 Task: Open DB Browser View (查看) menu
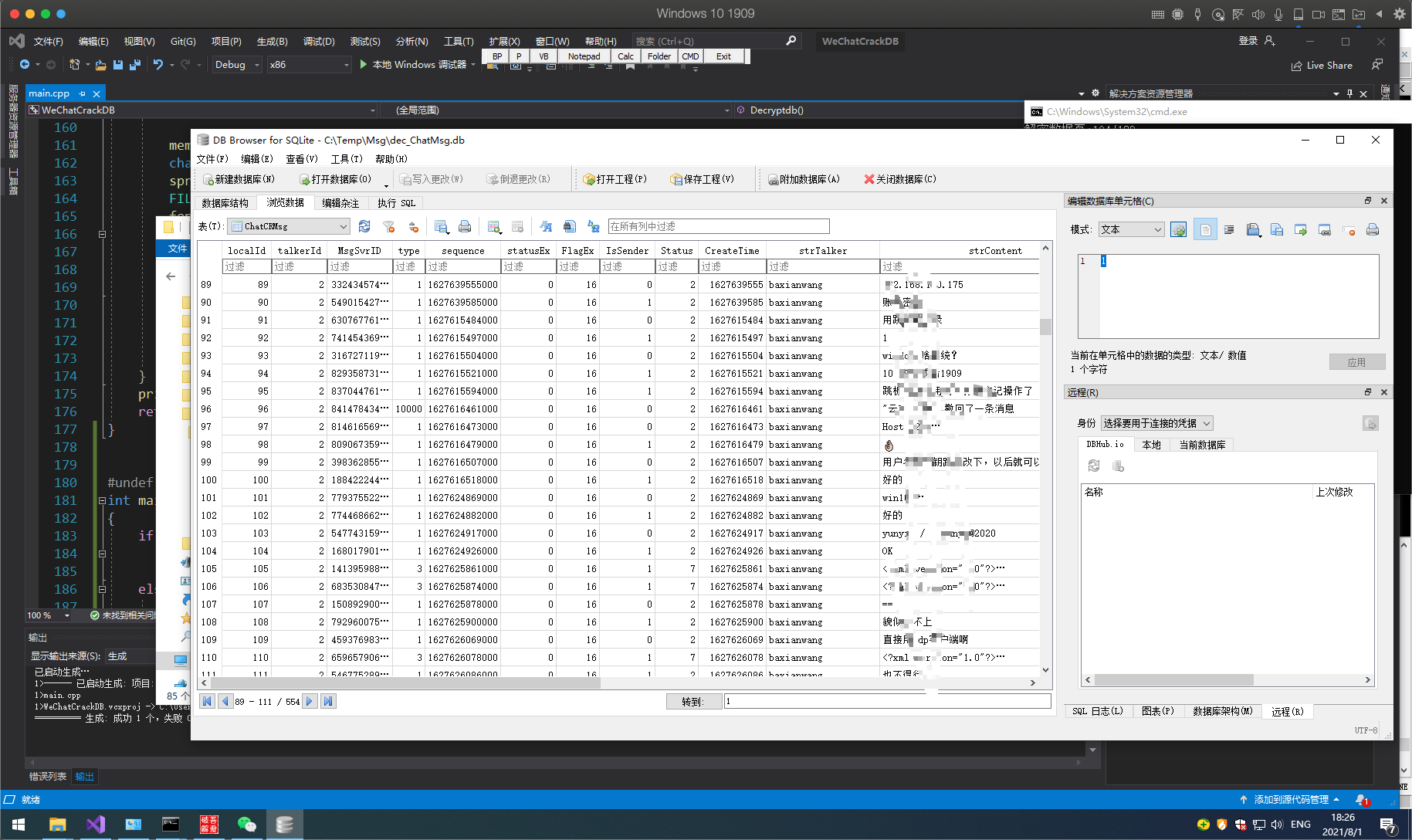pyautogui.click(x=302, y=159)
